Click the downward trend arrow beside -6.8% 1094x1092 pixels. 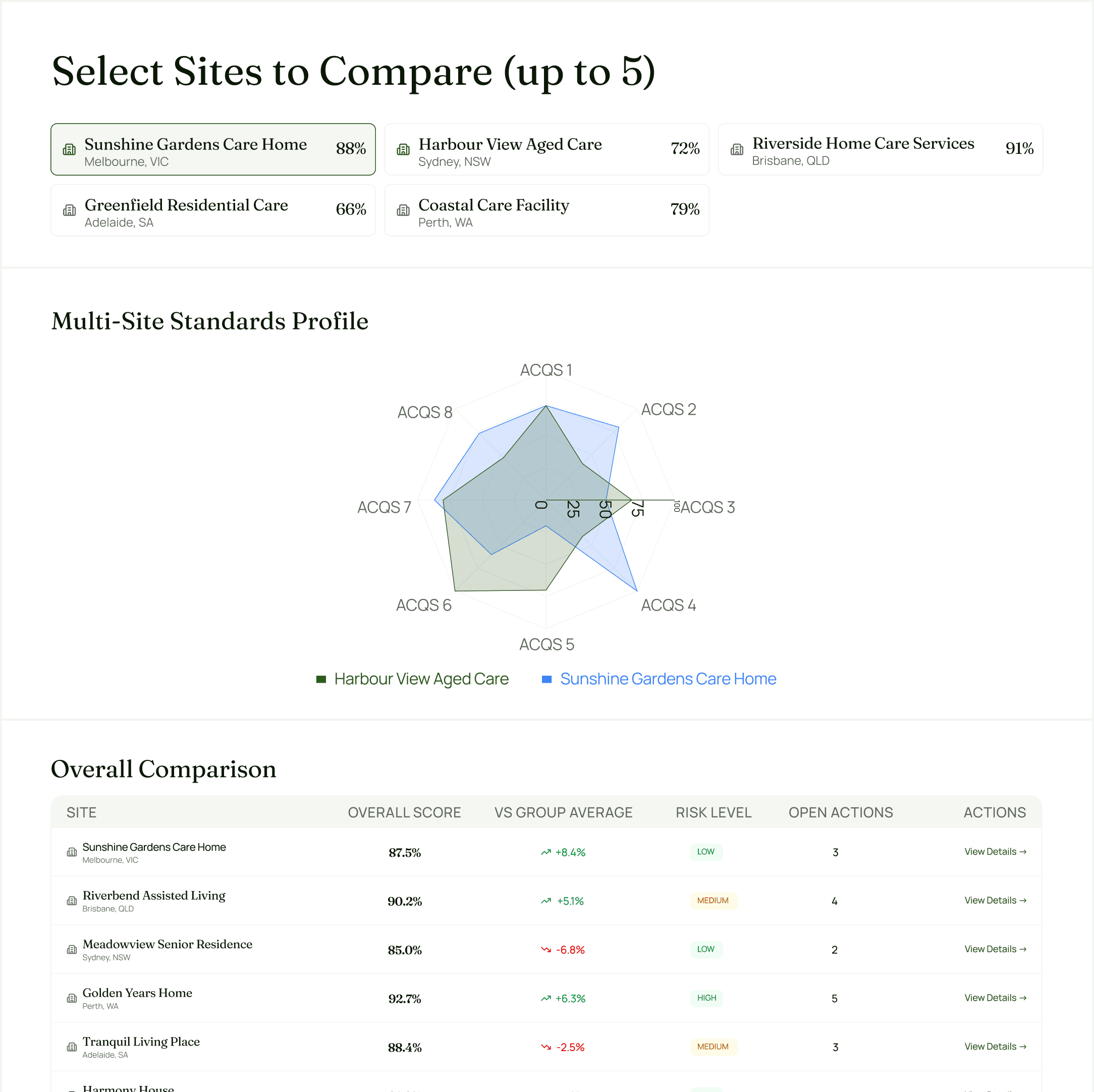click(x=545, y=950)
